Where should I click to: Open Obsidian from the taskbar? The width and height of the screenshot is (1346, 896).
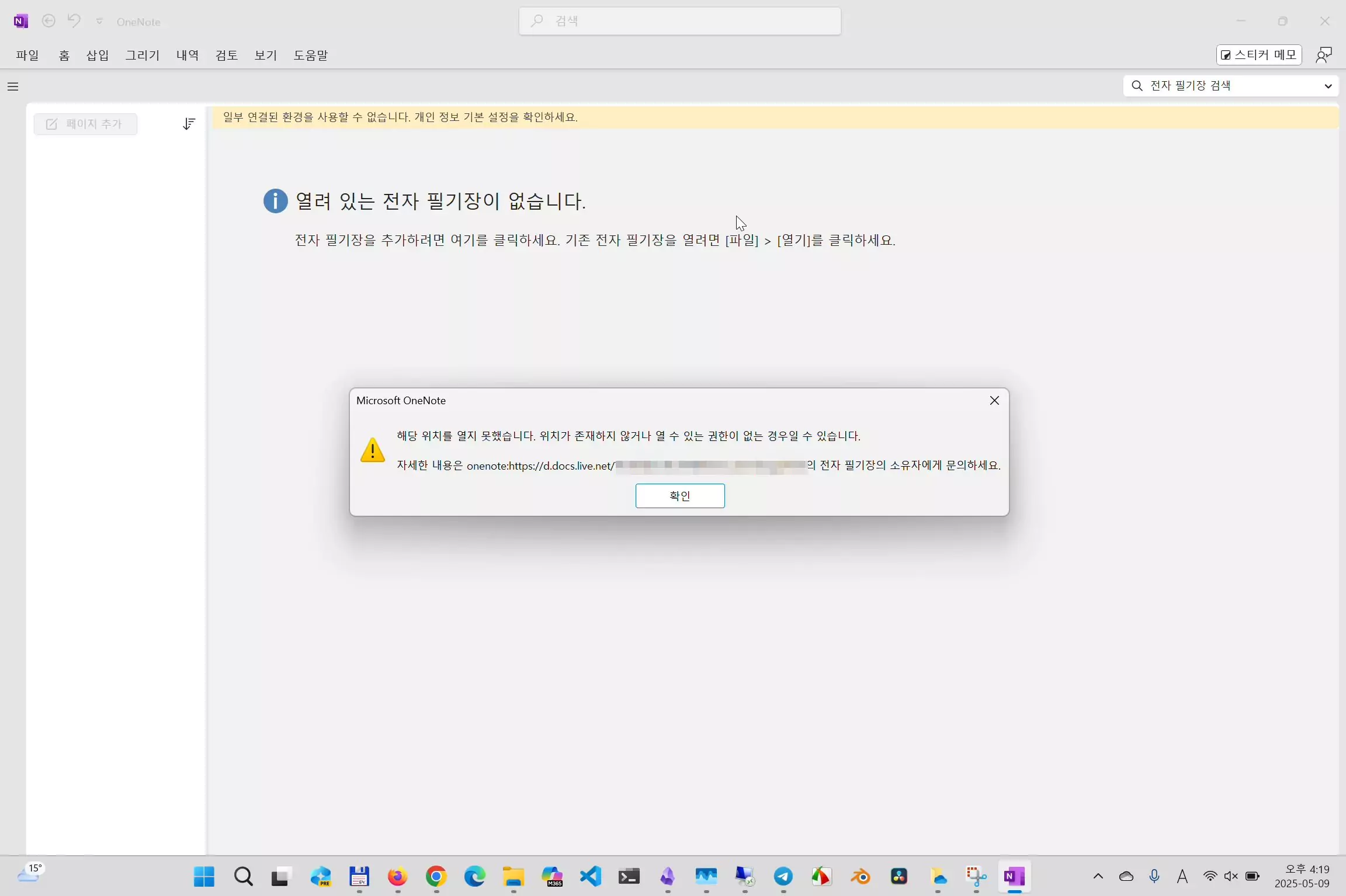click(x=667, y=876)
